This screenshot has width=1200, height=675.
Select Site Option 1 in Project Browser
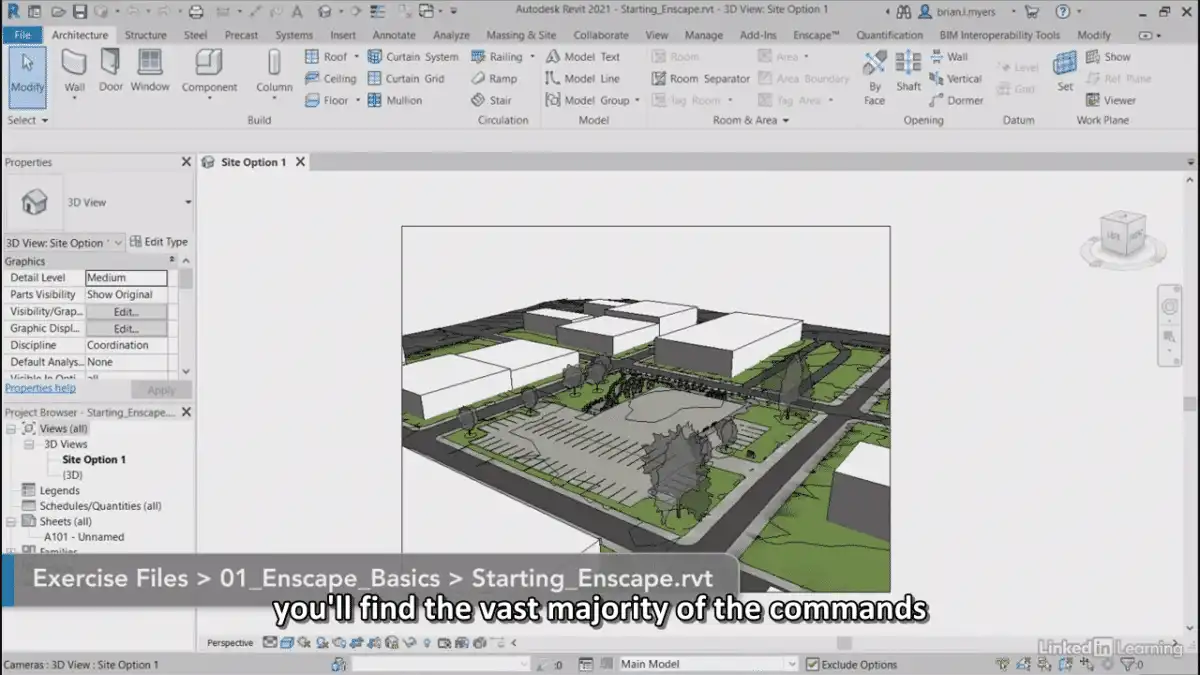(x=94, y=460)
